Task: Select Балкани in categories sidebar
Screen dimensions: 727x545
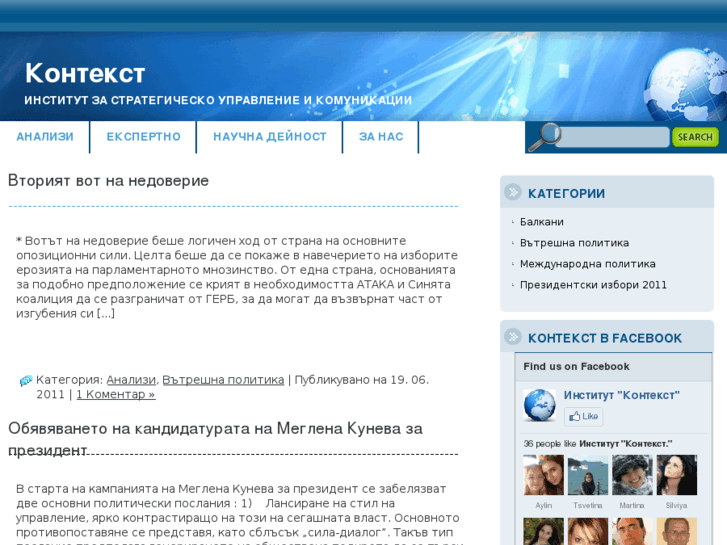Action: point(542,222)
